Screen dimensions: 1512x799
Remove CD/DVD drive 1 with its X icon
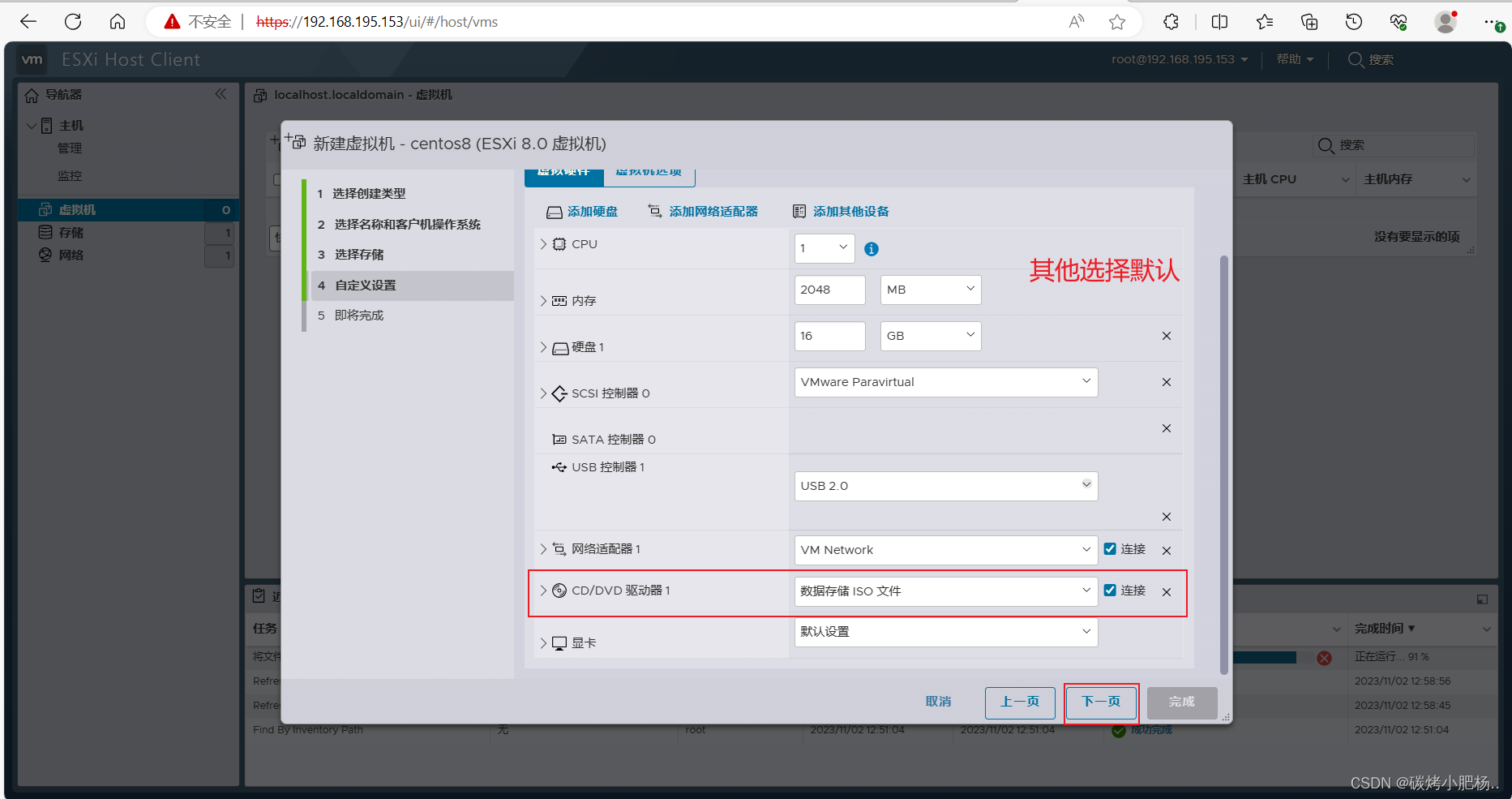[x=1167, y=592]
